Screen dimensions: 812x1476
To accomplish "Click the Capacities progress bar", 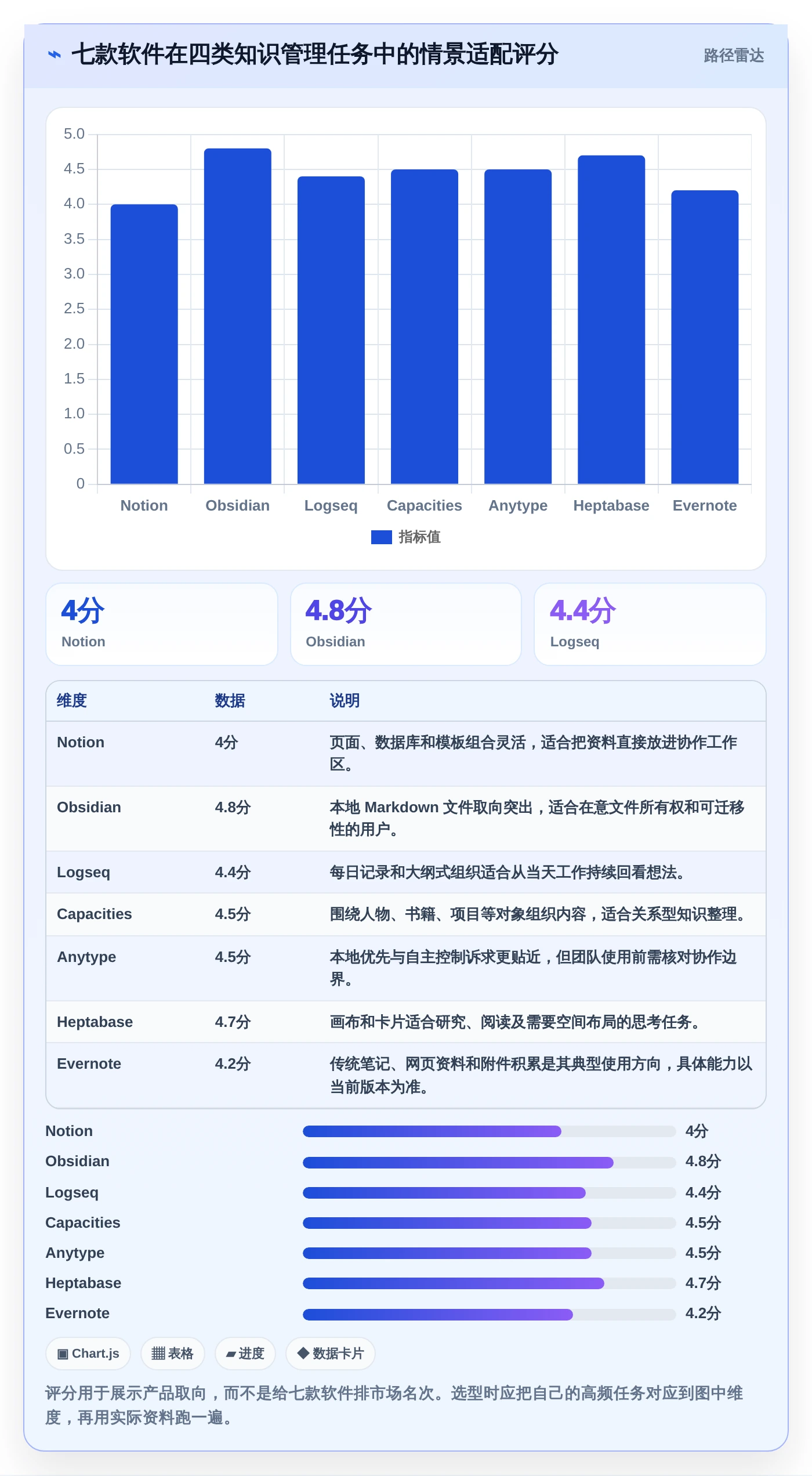I will [489, 1223].
